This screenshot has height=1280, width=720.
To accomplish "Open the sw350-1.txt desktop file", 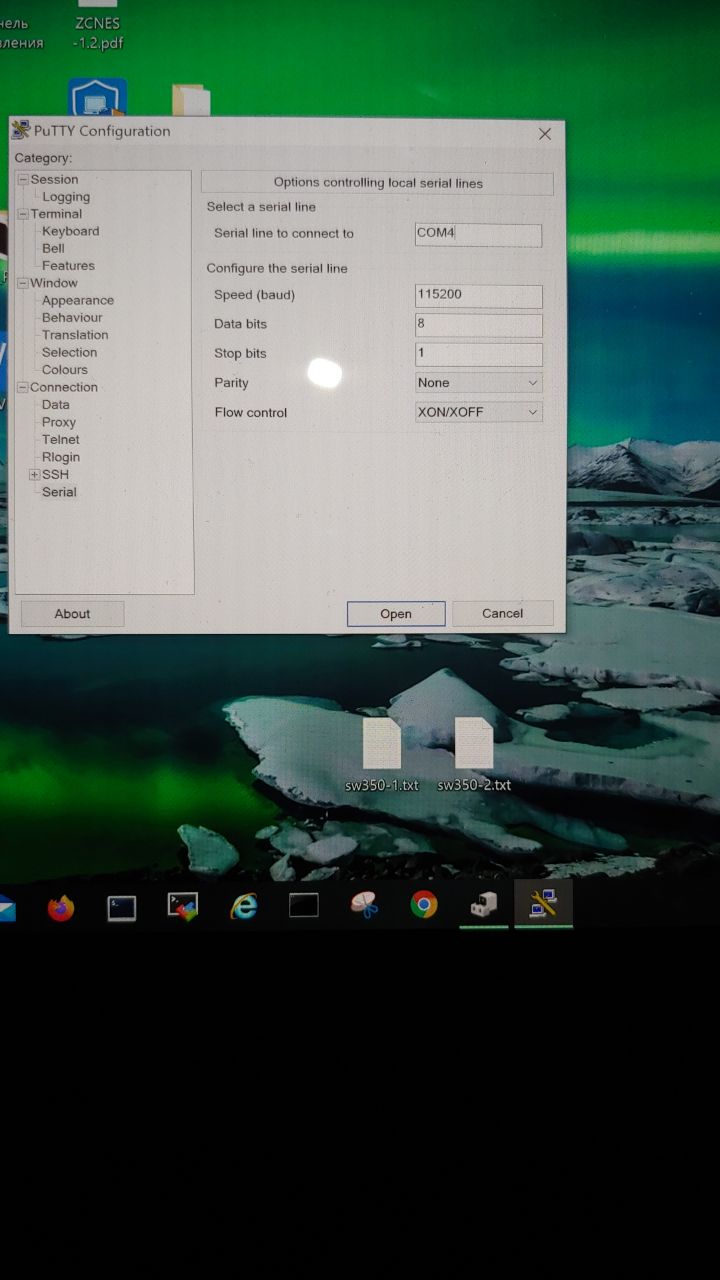I will click(382, 755).
